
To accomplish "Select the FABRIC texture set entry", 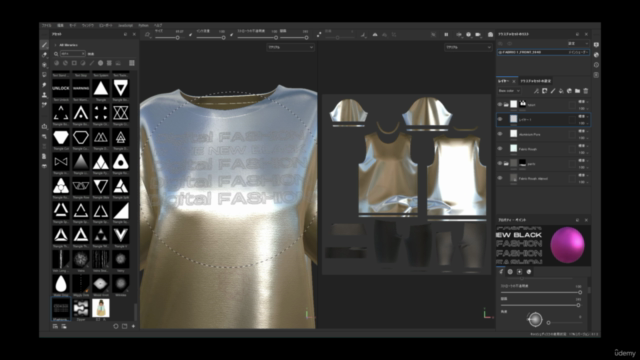I will tap(543, 52).
